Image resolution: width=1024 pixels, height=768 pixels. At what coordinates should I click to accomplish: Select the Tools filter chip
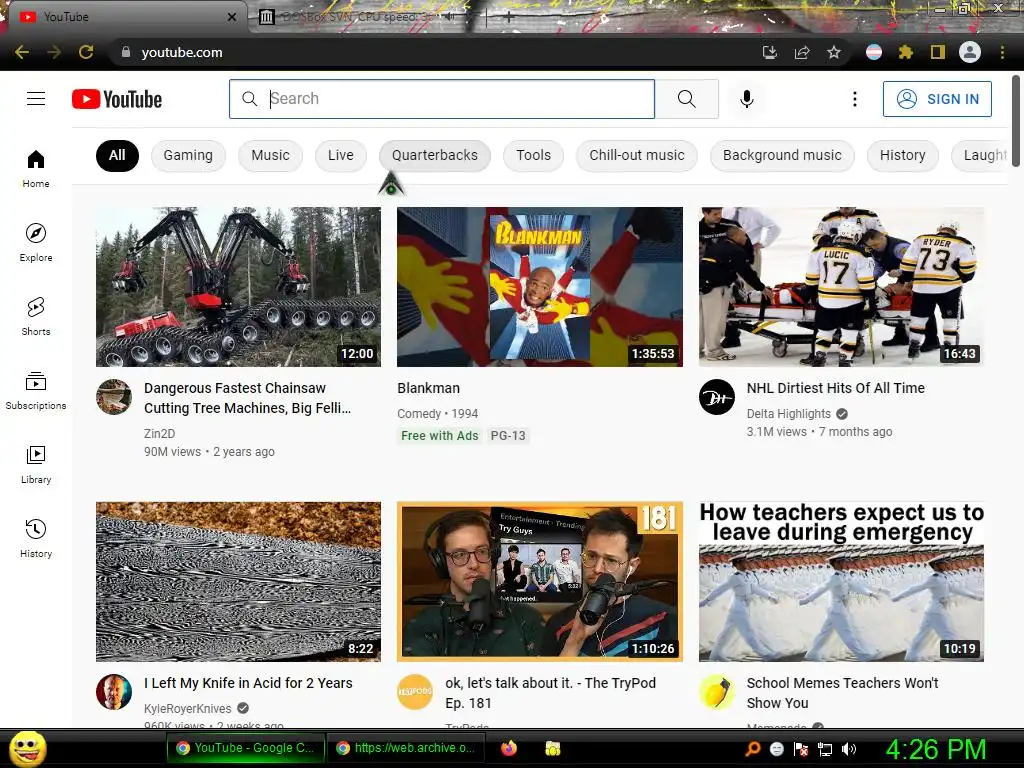click(534, 155)
